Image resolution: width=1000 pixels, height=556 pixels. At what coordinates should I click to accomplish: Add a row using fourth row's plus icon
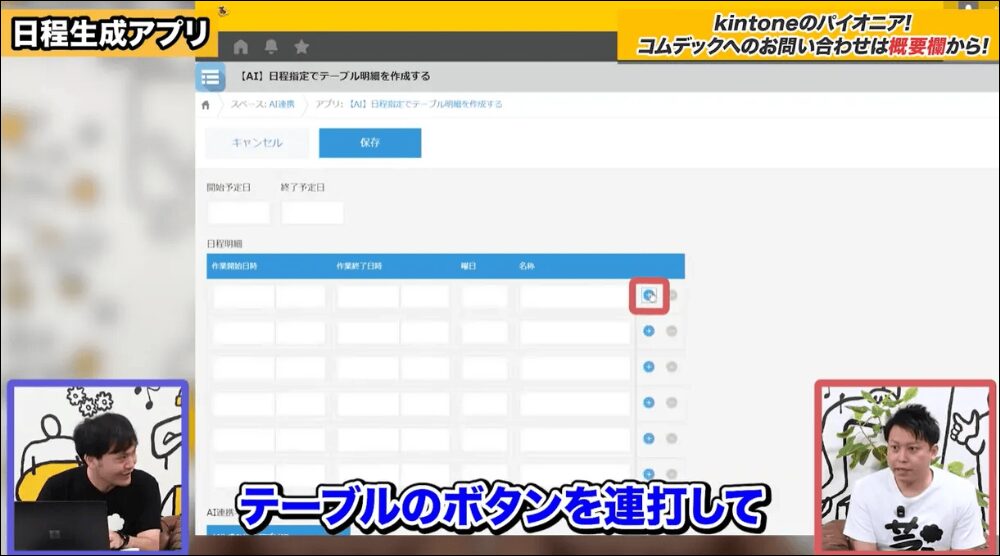click(x=649, y=402)
